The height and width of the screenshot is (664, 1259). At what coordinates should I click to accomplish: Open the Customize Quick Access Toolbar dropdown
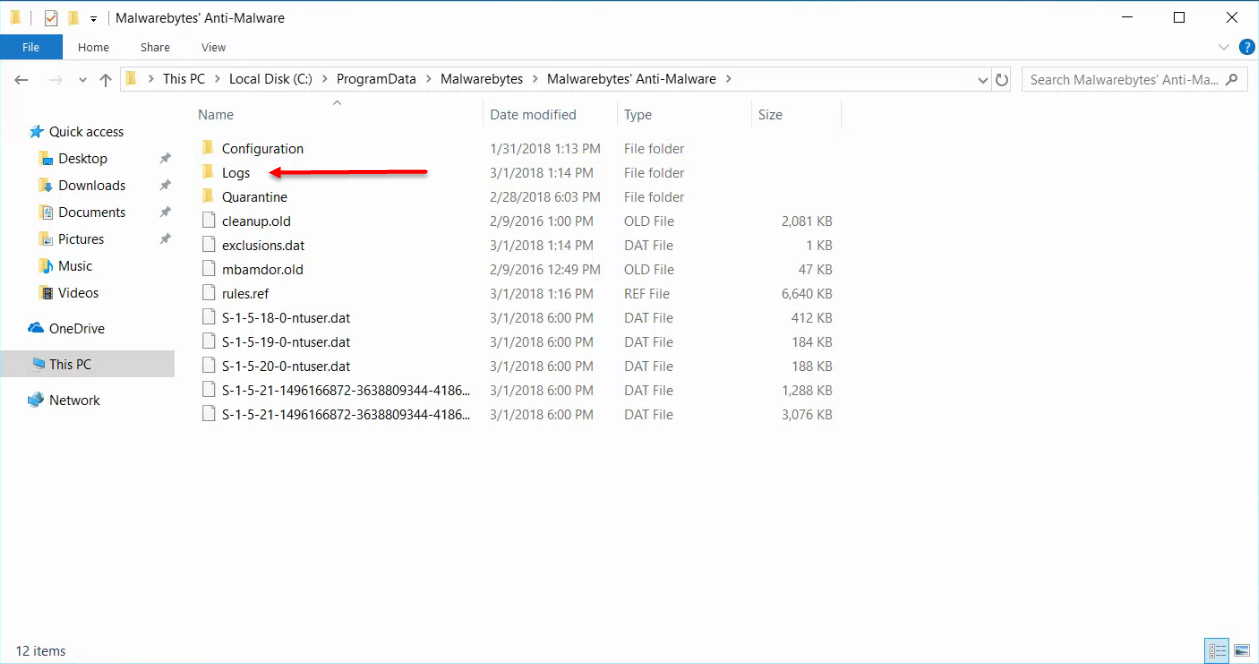pyautogui.click(x=93, y=18)
